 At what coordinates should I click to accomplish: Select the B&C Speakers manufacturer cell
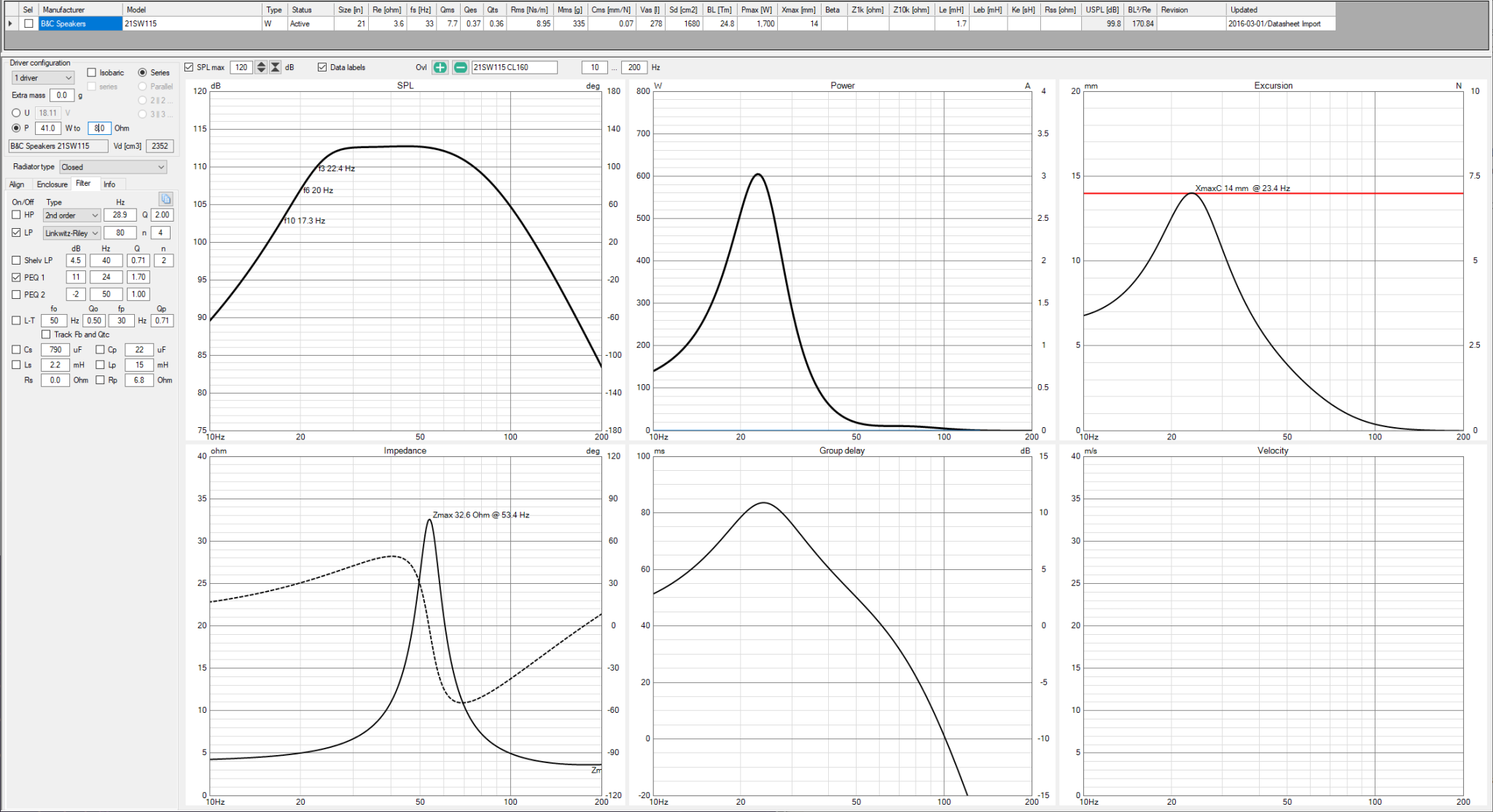tap(80, 23)
